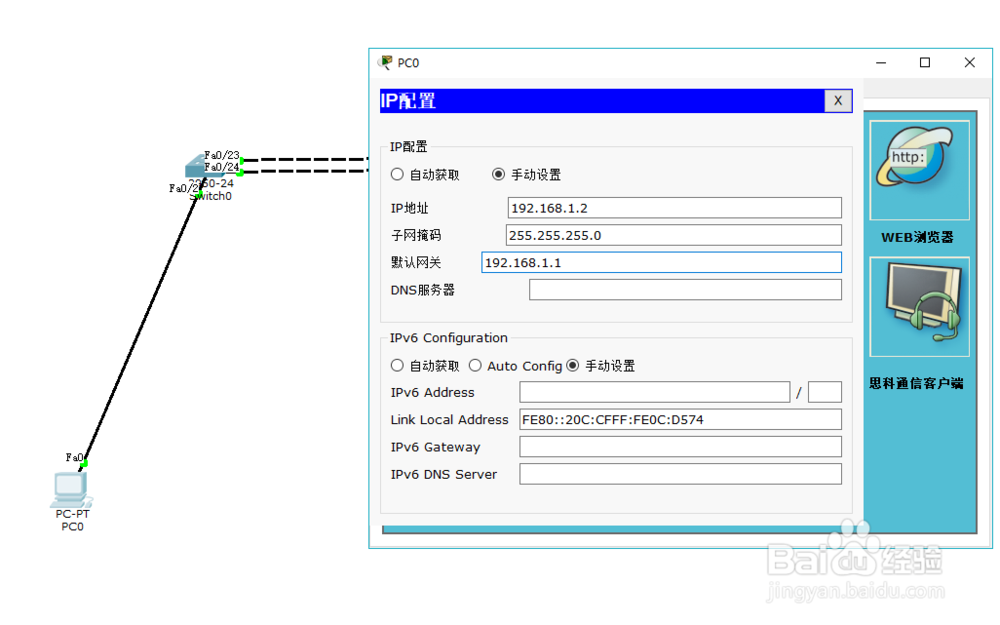Click the IPv6 prefix length field
This screenshot has width=1000, height=625.
click(825, 392)
